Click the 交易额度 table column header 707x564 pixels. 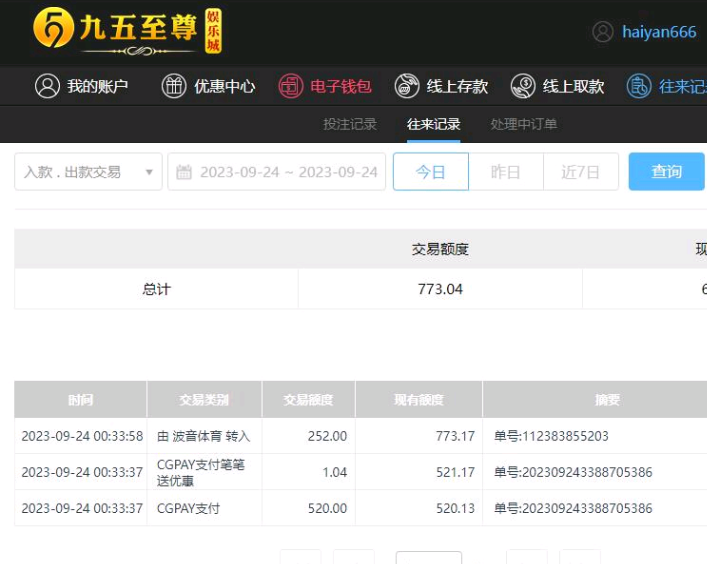point(308,400)
